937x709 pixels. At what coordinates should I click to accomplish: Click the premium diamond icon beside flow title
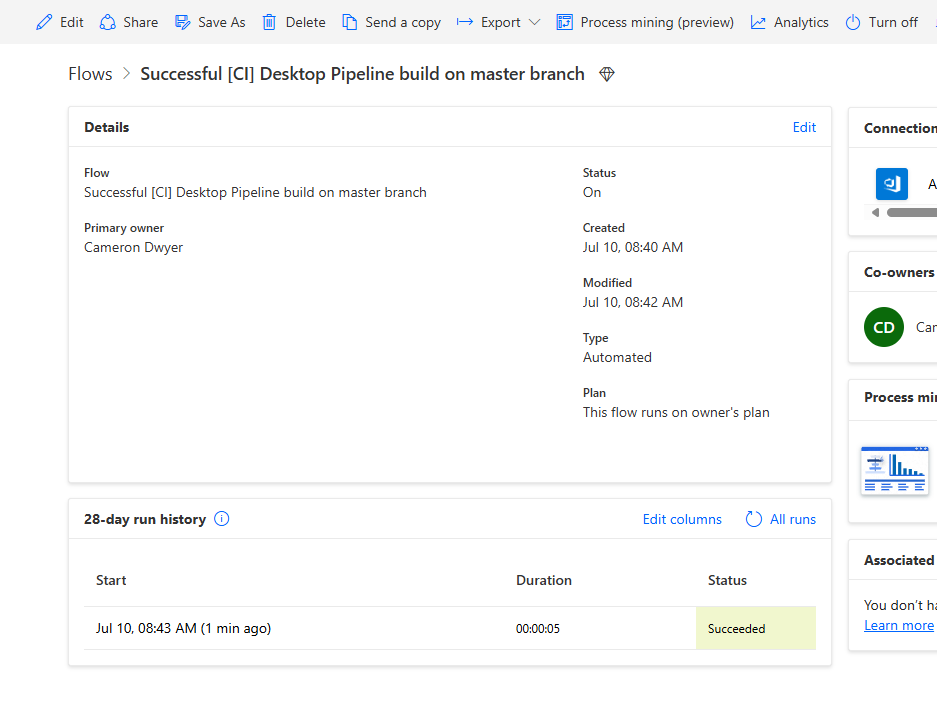607,74
